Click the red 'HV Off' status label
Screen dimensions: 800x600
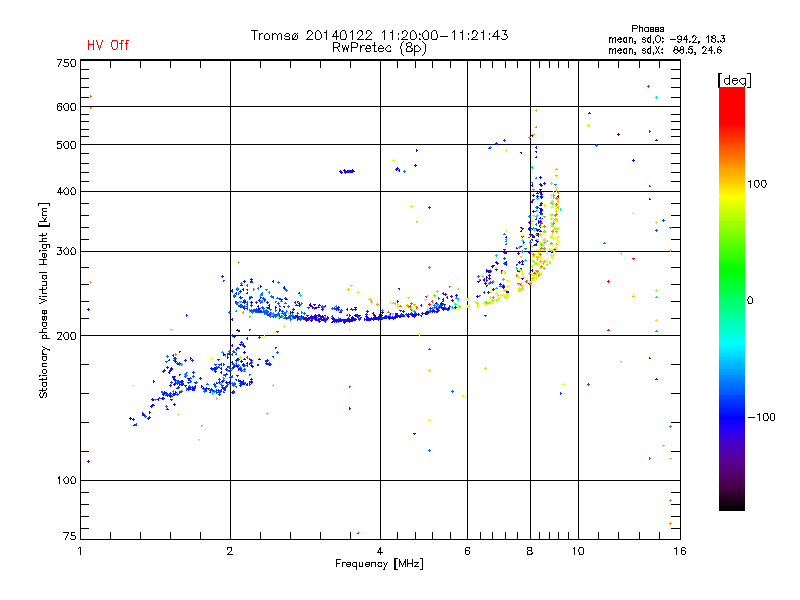click(x=108, y=45)
